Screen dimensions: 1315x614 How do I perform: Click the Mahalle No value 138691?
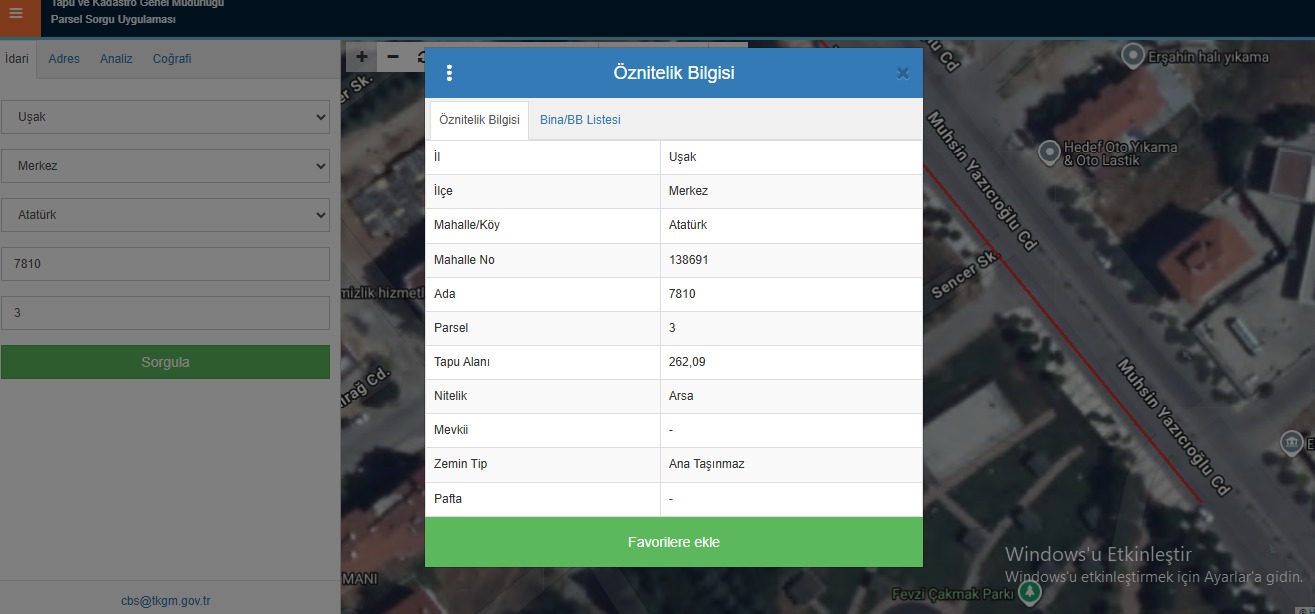coord(689,260)
